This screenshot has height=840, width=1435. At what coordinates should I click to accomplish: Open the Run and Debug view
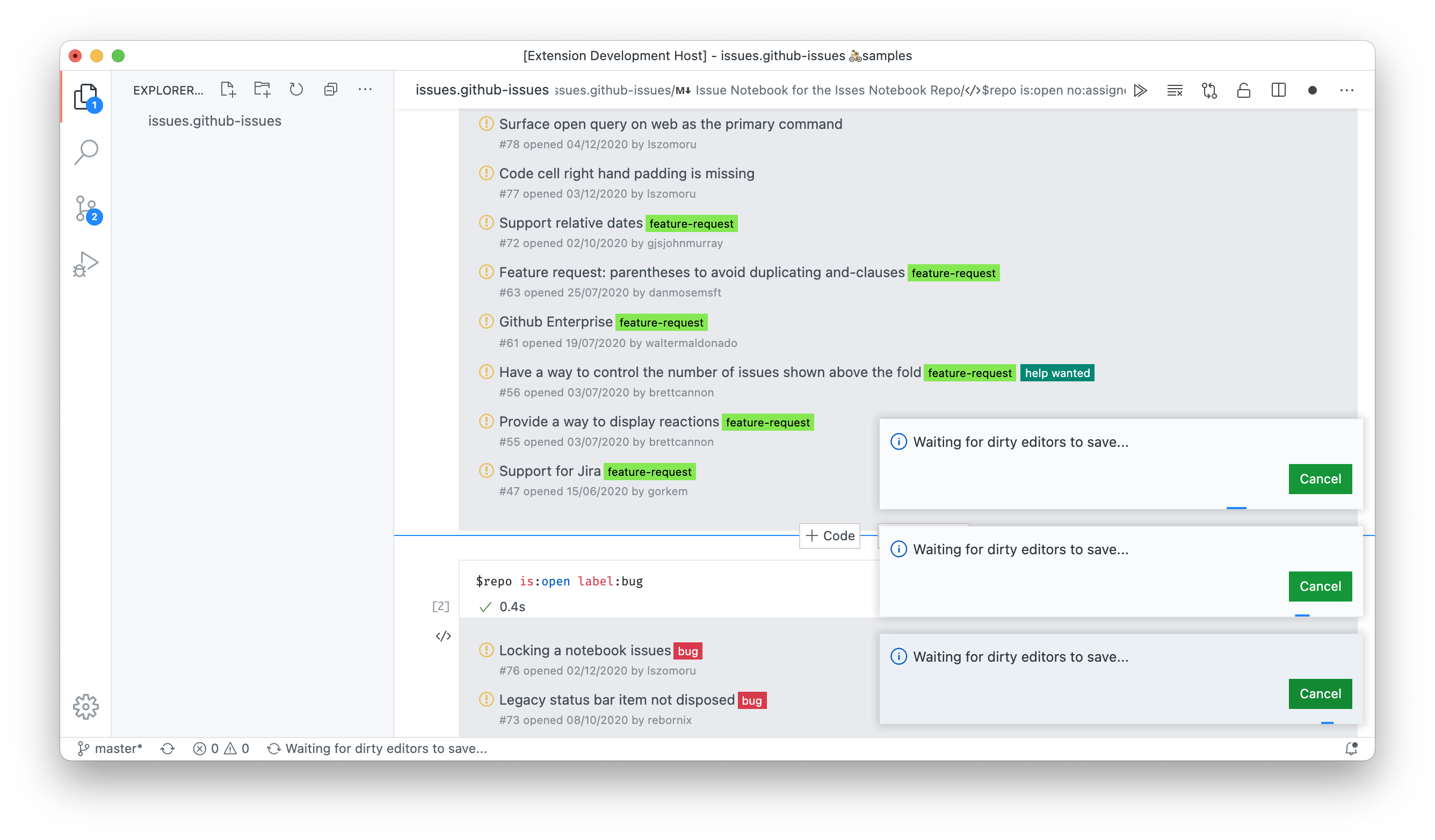86,263
